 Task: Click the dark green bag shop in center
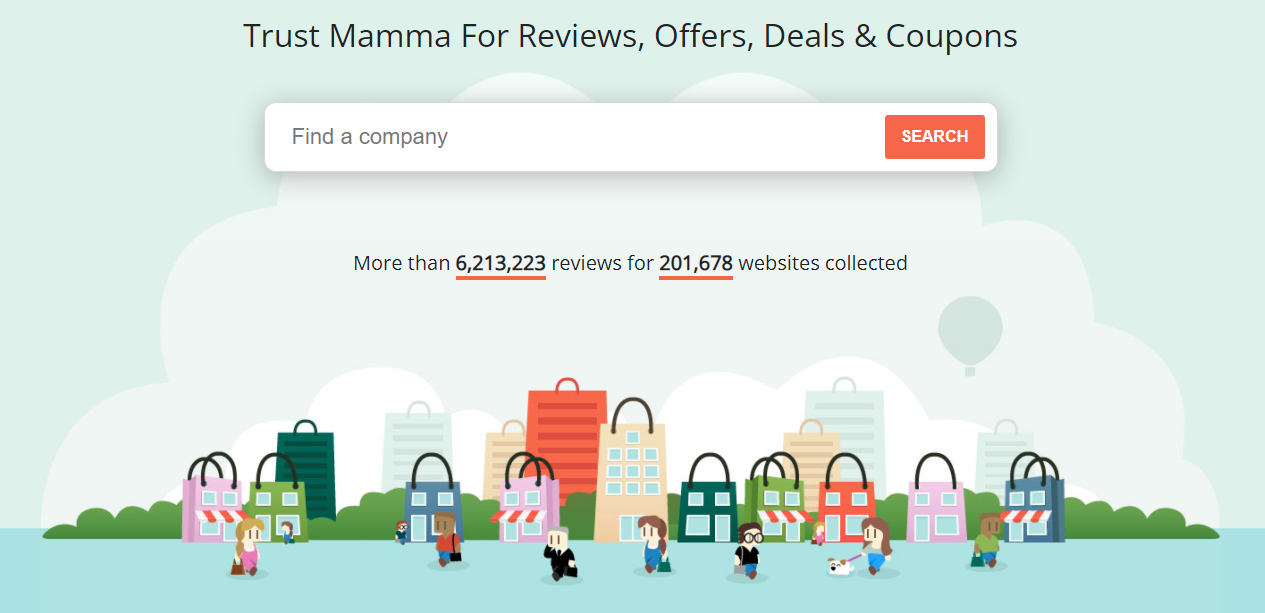[x=708, y=505]
